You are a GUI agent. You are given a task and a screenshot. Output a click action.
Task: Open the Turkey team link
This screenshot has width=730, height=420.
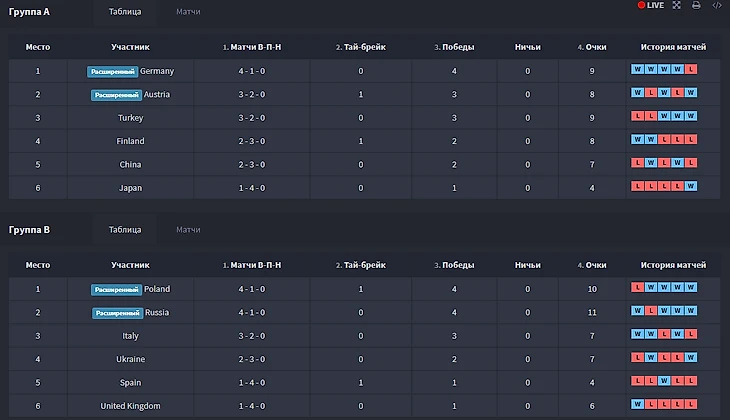[131, 118]
